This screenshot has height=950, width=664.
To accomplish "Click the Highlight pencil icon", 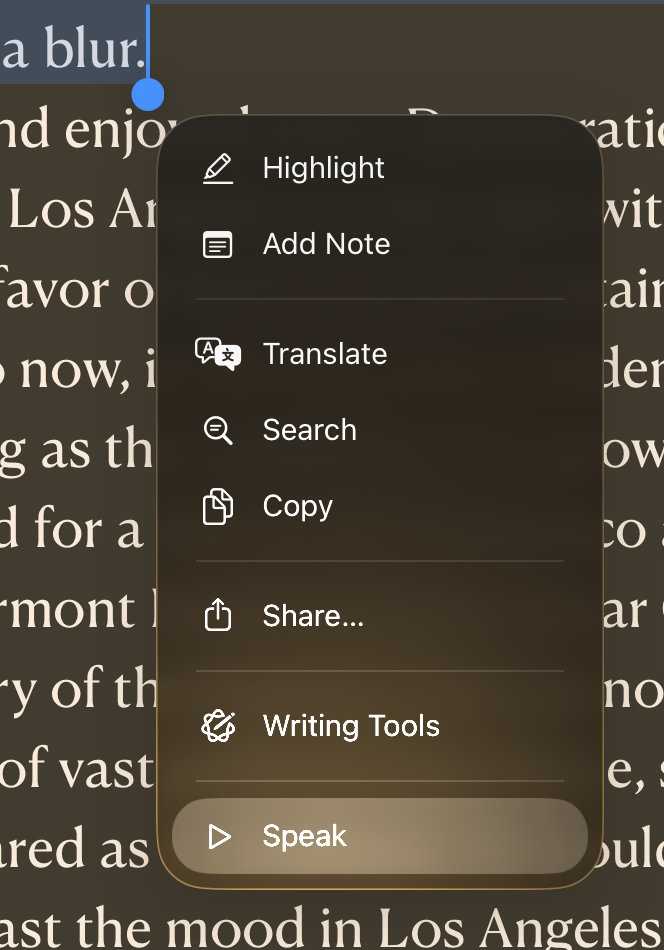I will [x=218, y=168].
